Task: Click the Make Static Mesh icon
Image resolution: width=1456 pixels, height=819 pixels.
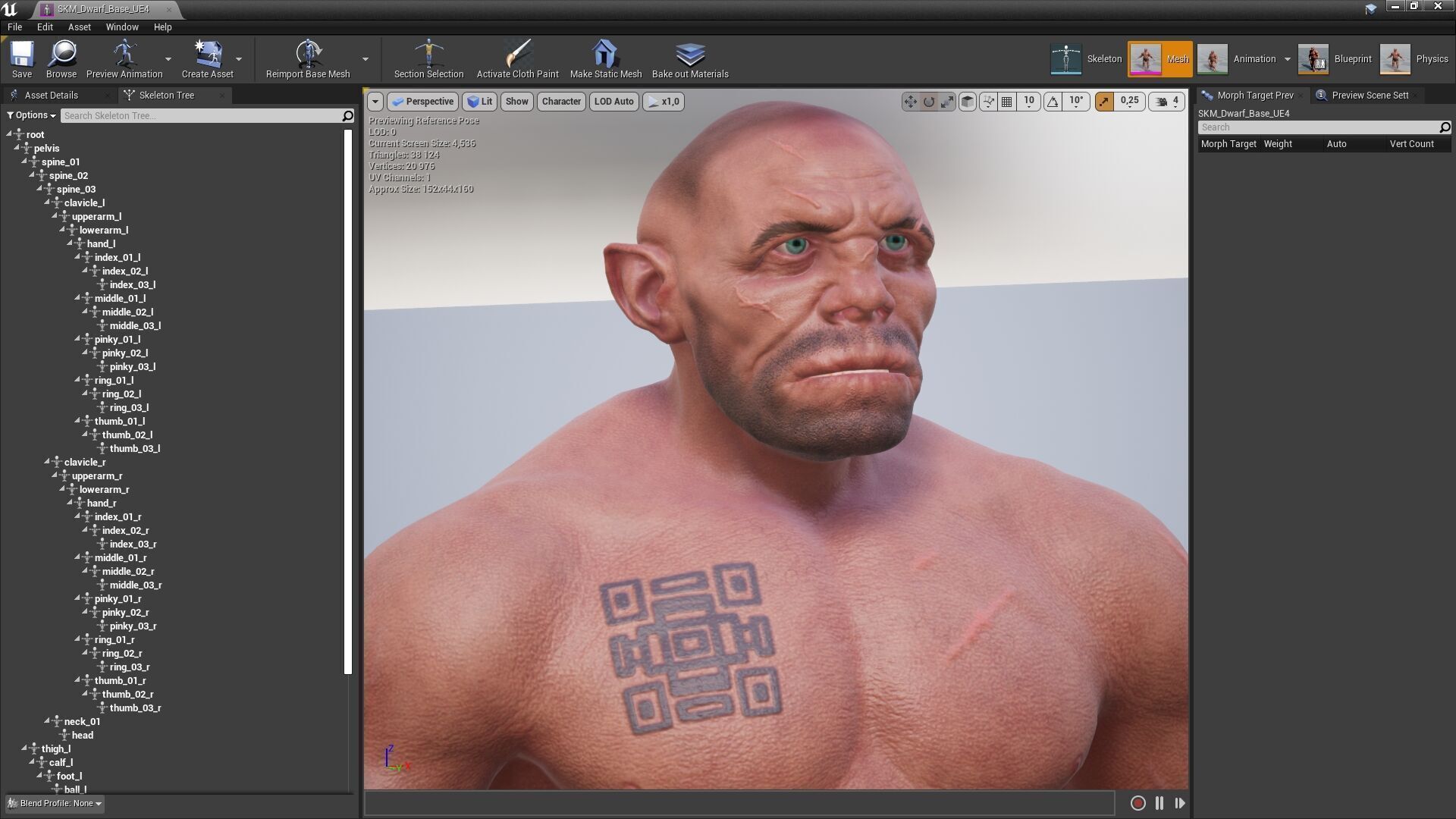Action: point(605,55)
